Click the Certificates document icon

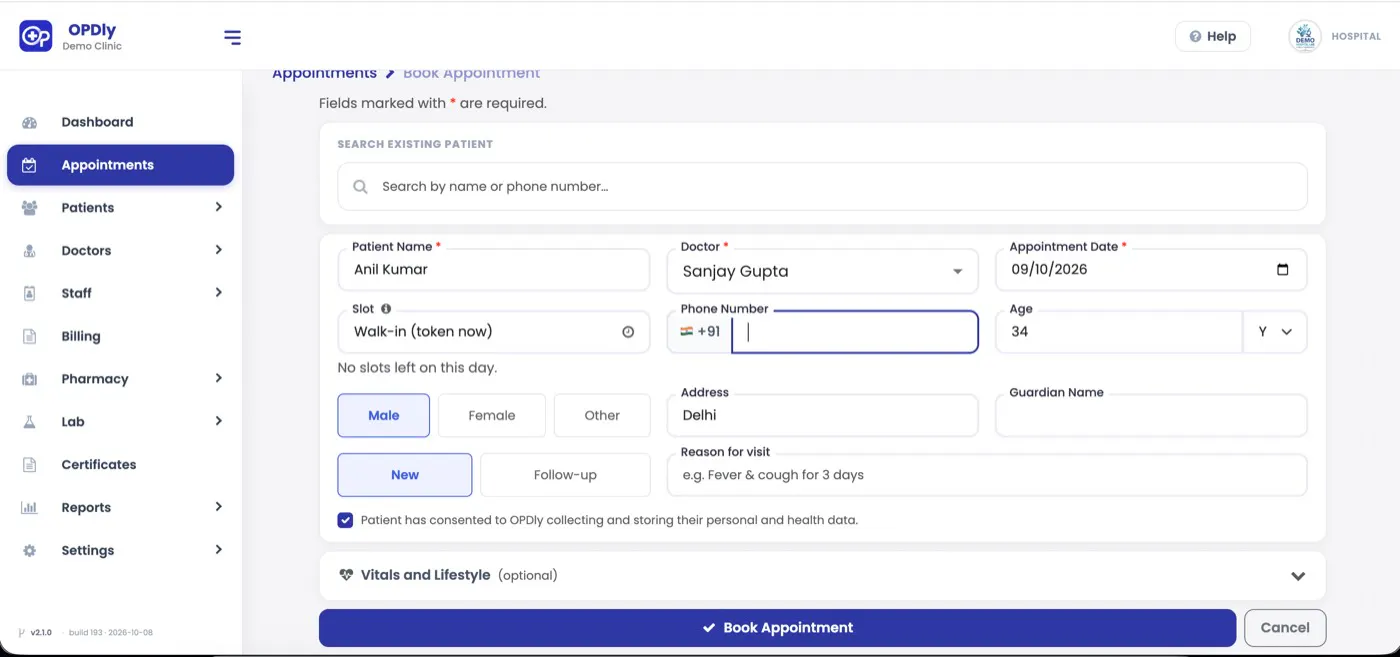click(x=29, y=465)
